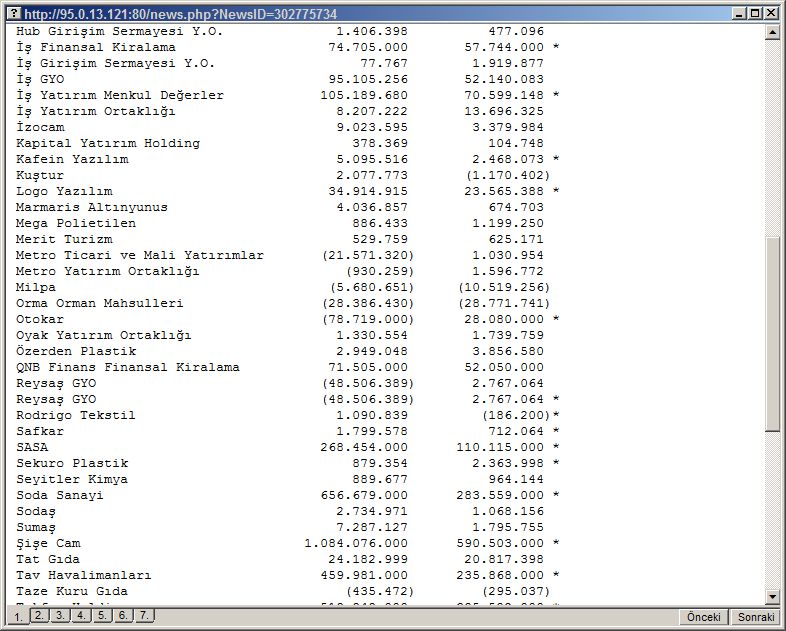The image size is (786, 631).
Task: Click Tav Havalimanları row
Action: pyautogui.click(x=287, y=575)
